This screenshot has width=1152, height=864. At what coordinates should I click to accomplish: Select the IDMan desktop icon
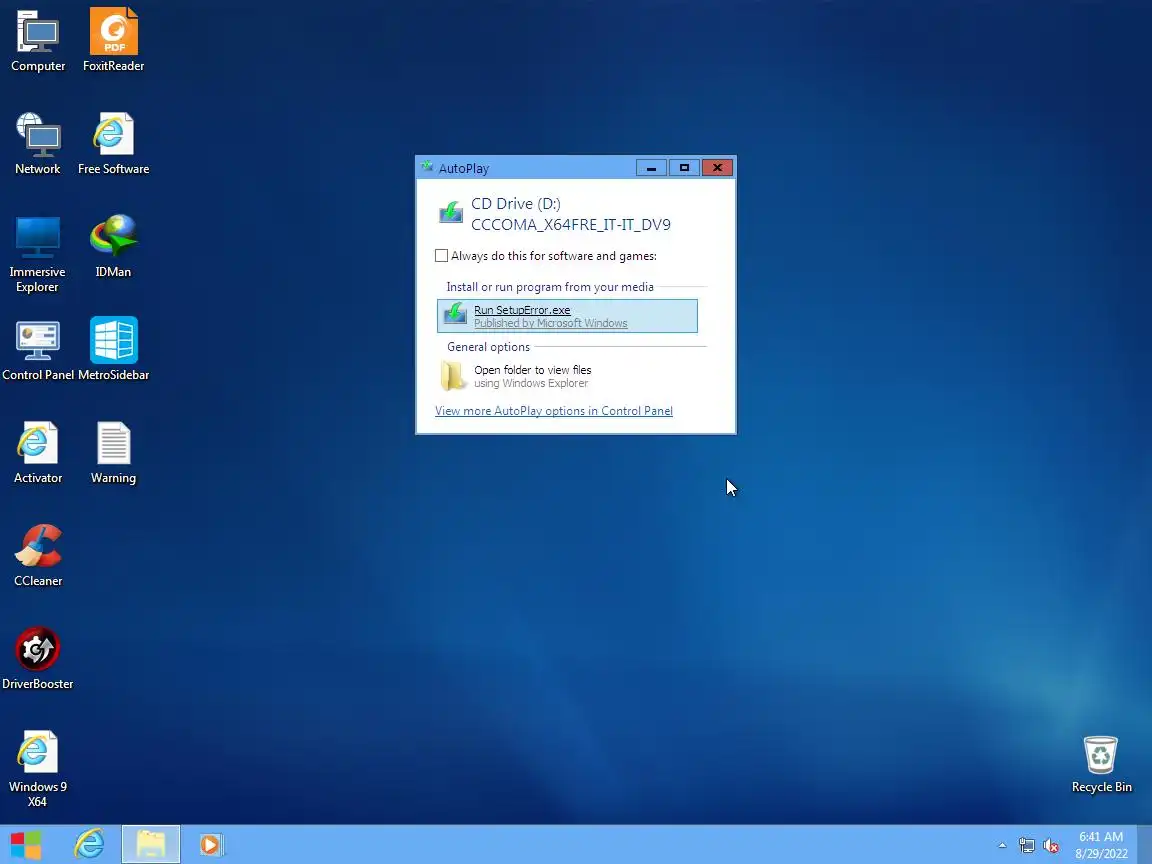tap(113, 247)
